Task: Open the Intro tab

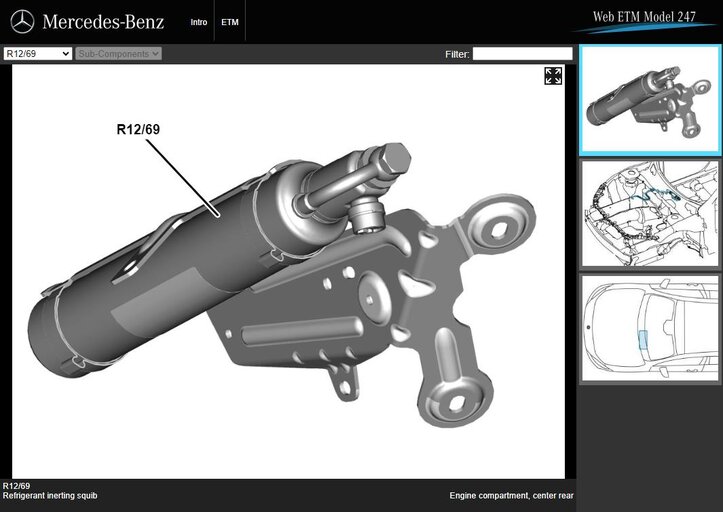Action: [199, 22]
